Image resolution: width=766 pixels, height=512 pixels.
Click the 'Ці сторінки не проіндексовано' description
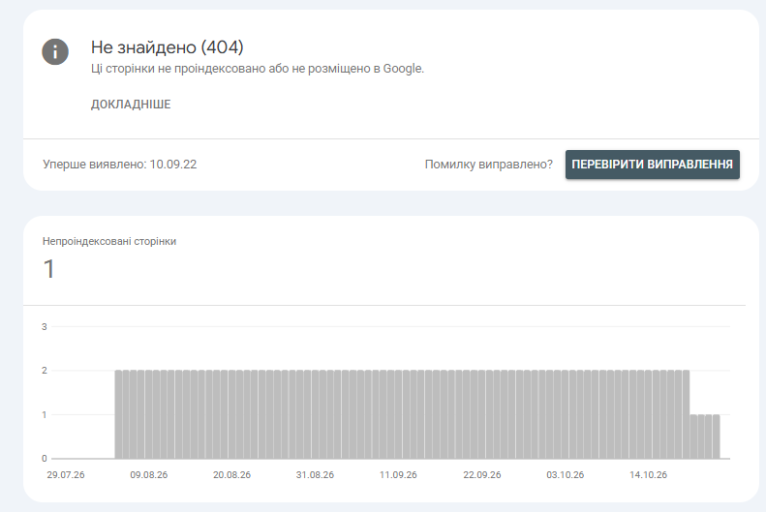257,68
